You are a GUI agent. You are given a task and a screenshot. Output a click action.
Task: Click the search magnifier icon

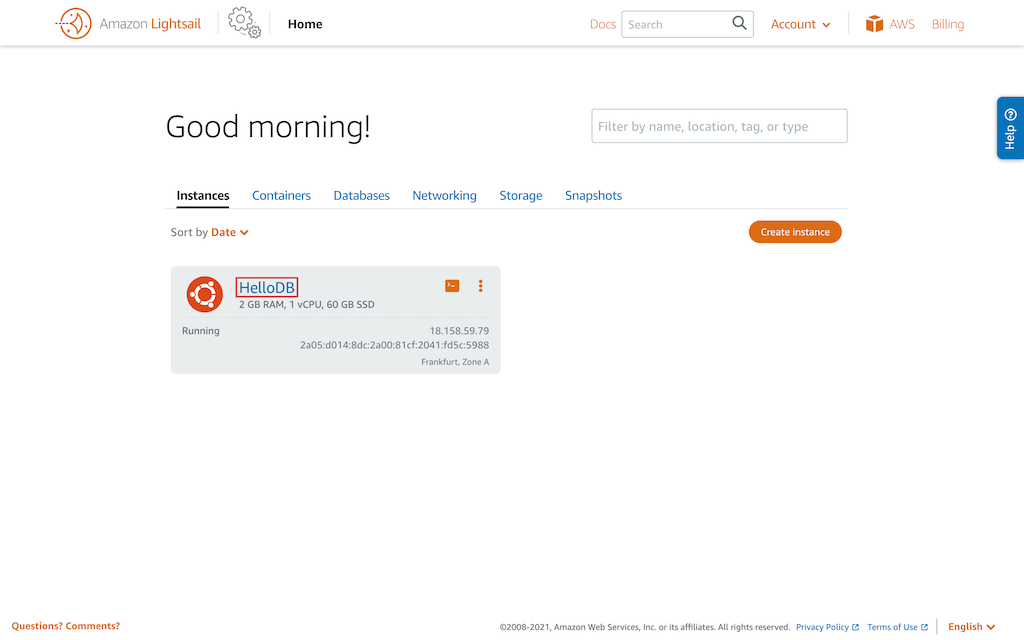pos(739,24)
